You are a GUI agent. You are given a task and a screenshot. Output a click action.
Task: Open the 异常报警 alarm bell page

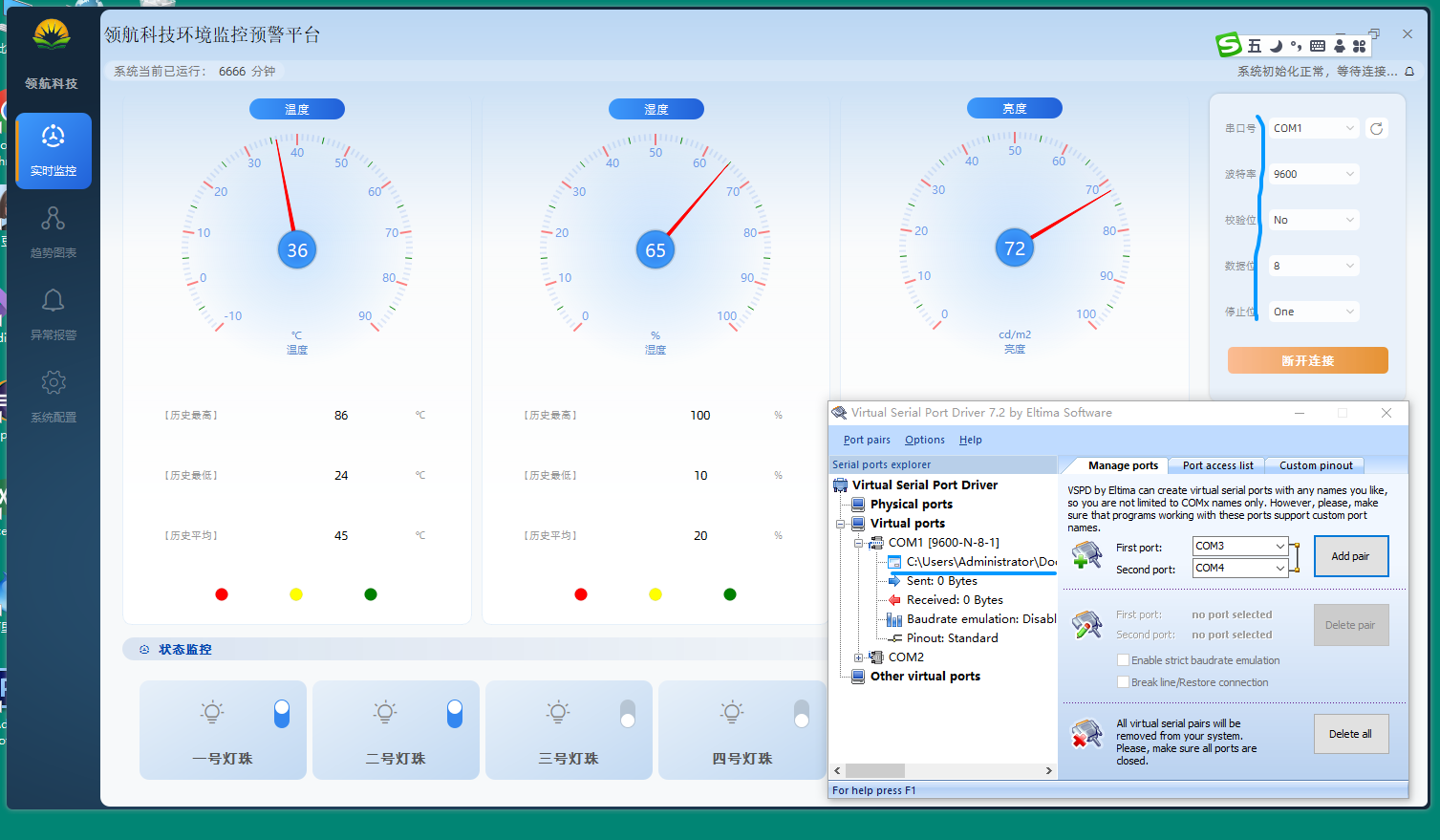54,314
